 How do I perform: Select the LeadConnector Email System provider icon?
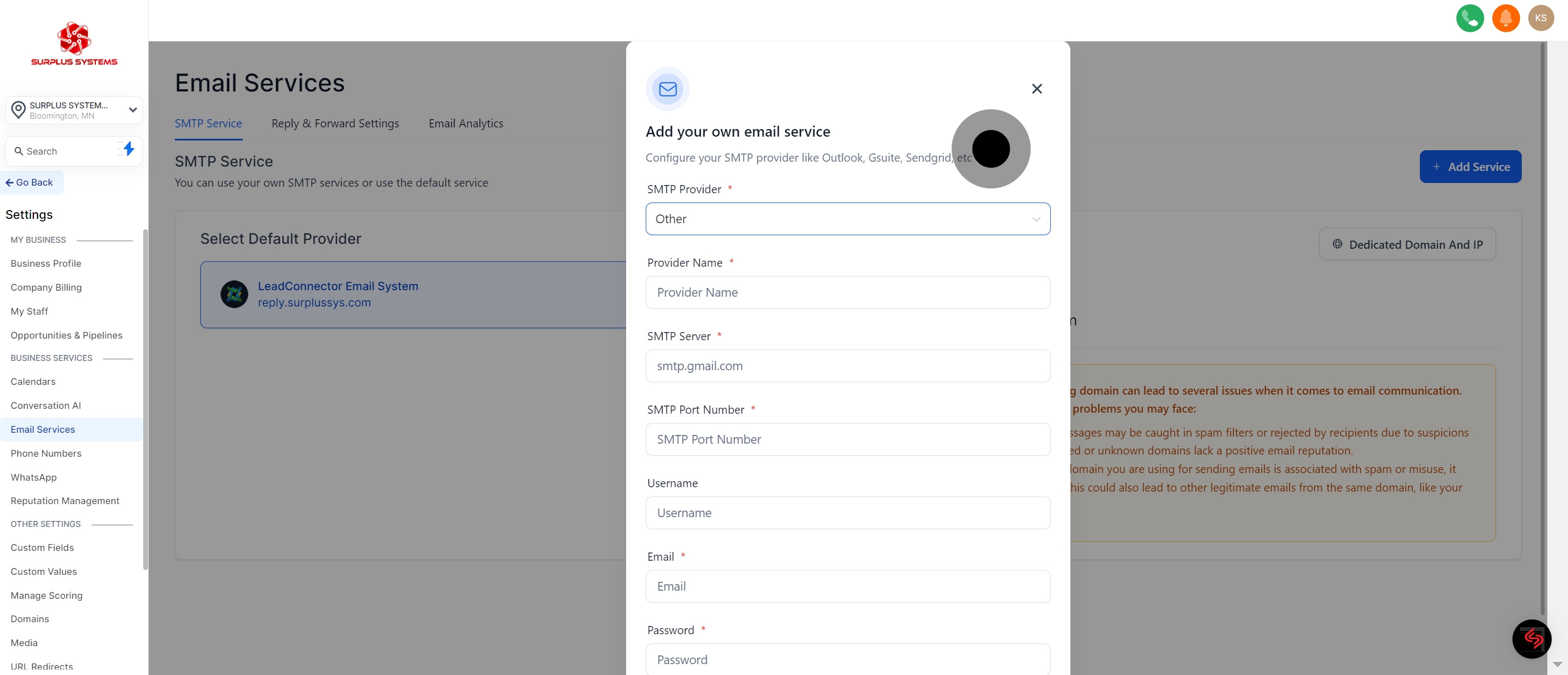(x=234, y=294)
